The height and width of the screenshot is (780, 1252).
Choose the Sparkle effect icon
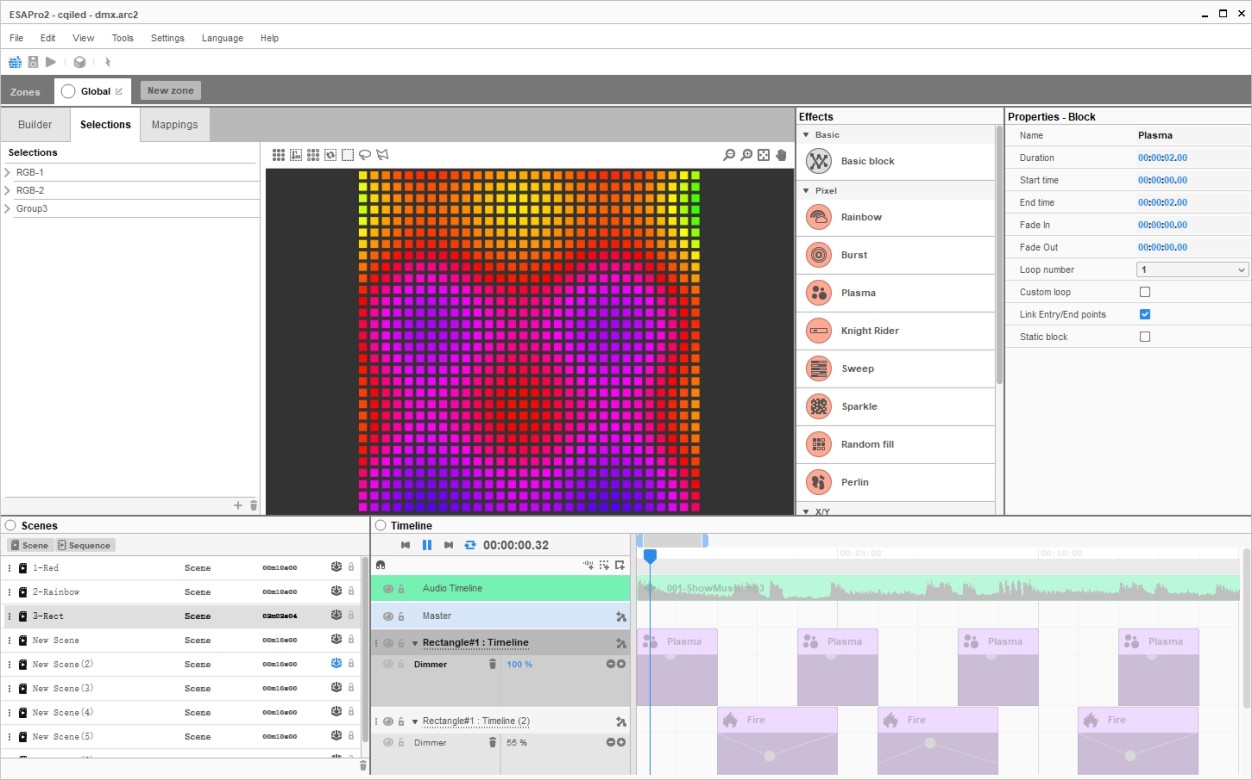(x=819, y=407)
